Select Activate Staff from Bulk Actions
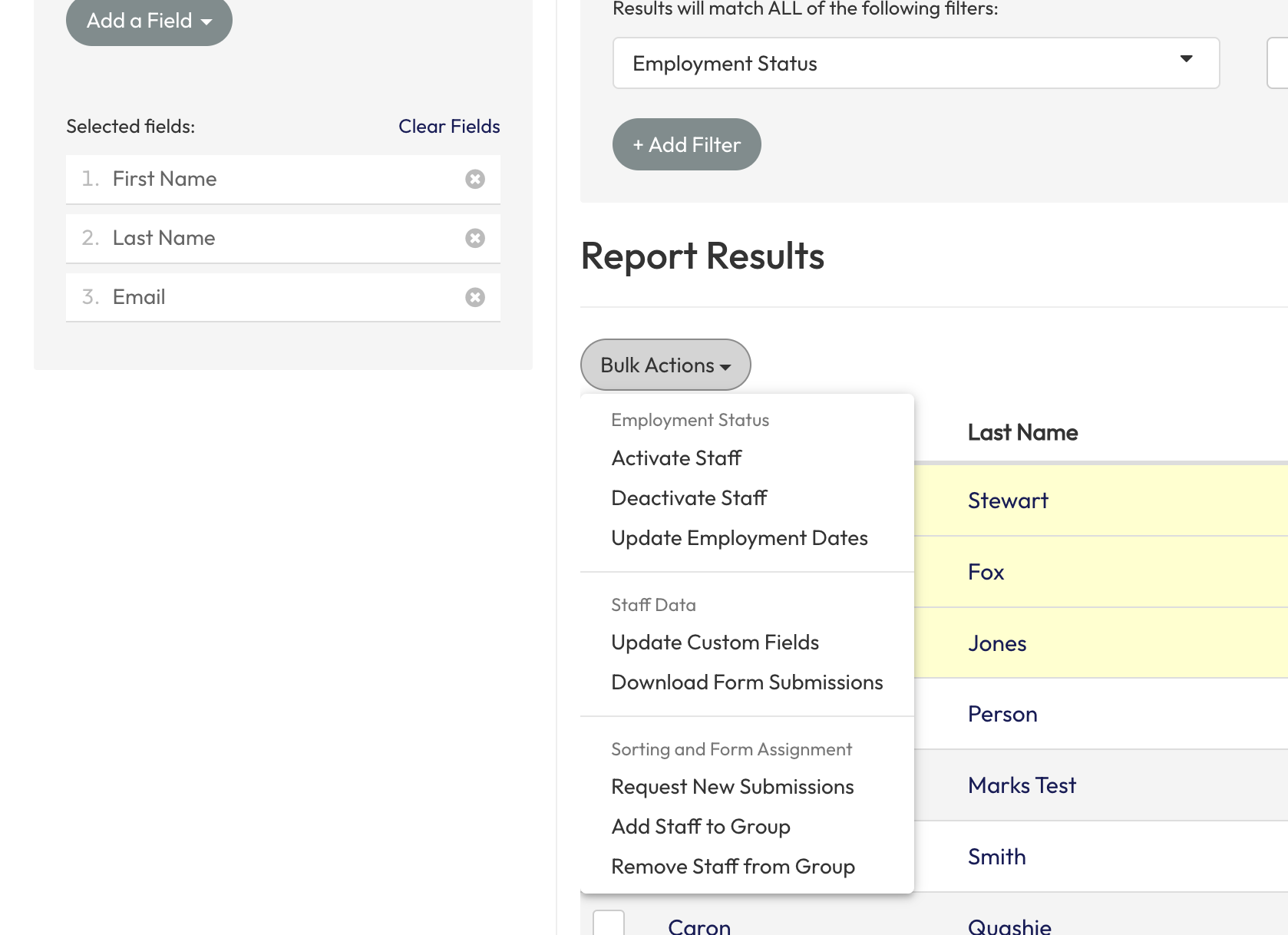1288x935 pixels. tap(675, 458)
